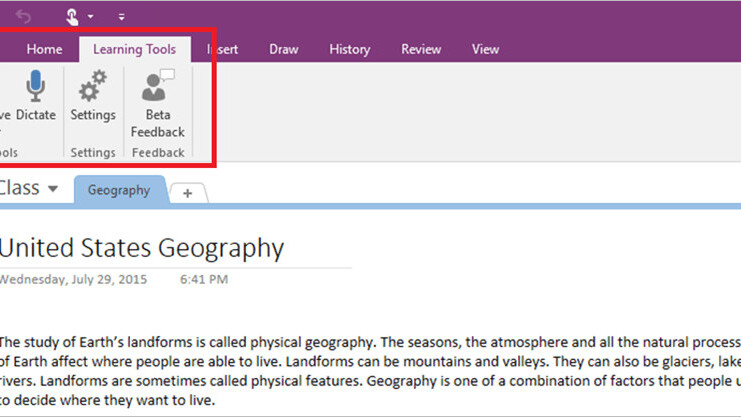The width and height of the screenshot is (741, 417).
Task: Expand Customize Quick Access Toolbar menu
Action: click(x=122, y=17)
